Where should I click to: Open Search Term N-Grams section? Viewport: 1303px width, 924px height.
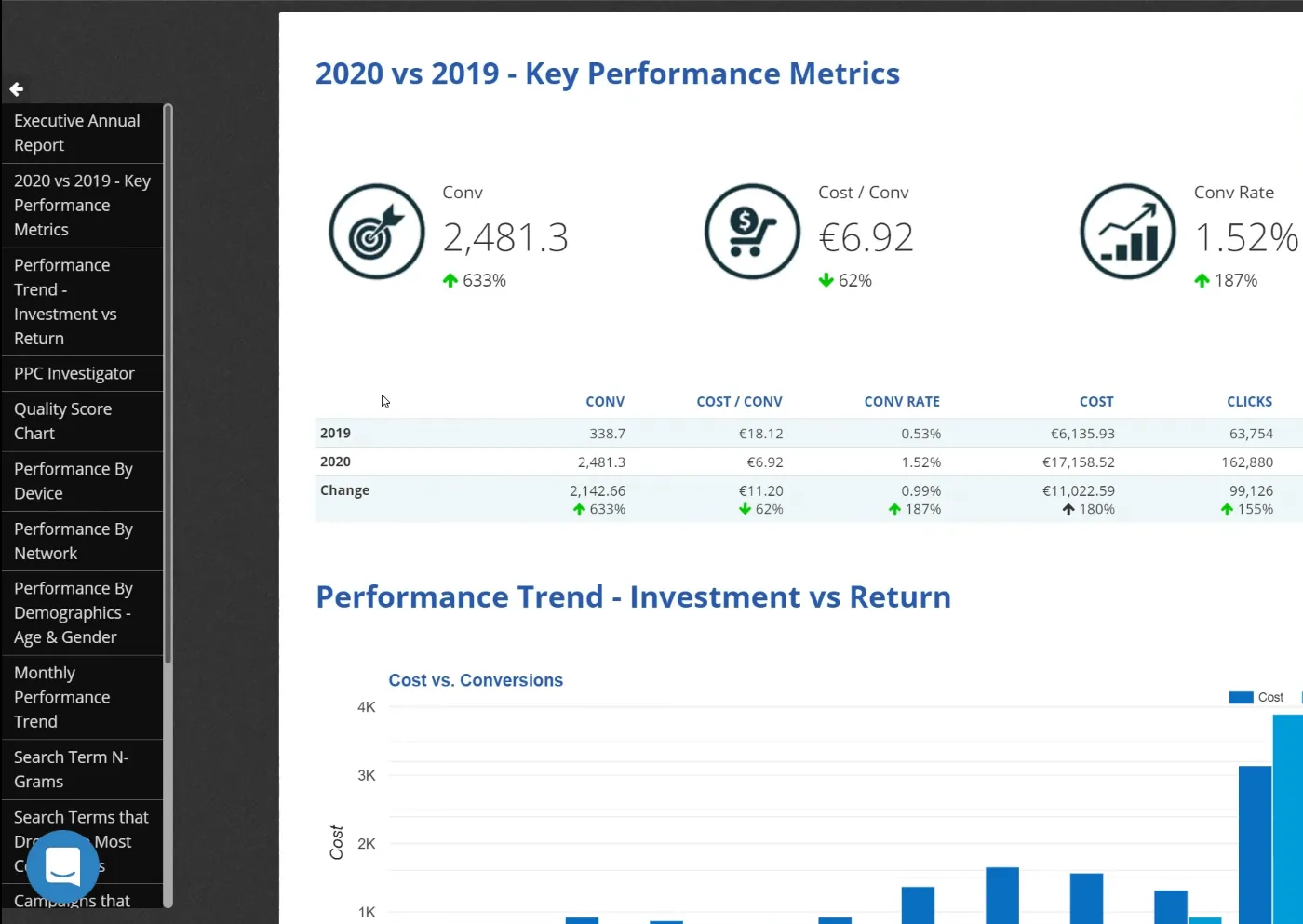[83, 770]
